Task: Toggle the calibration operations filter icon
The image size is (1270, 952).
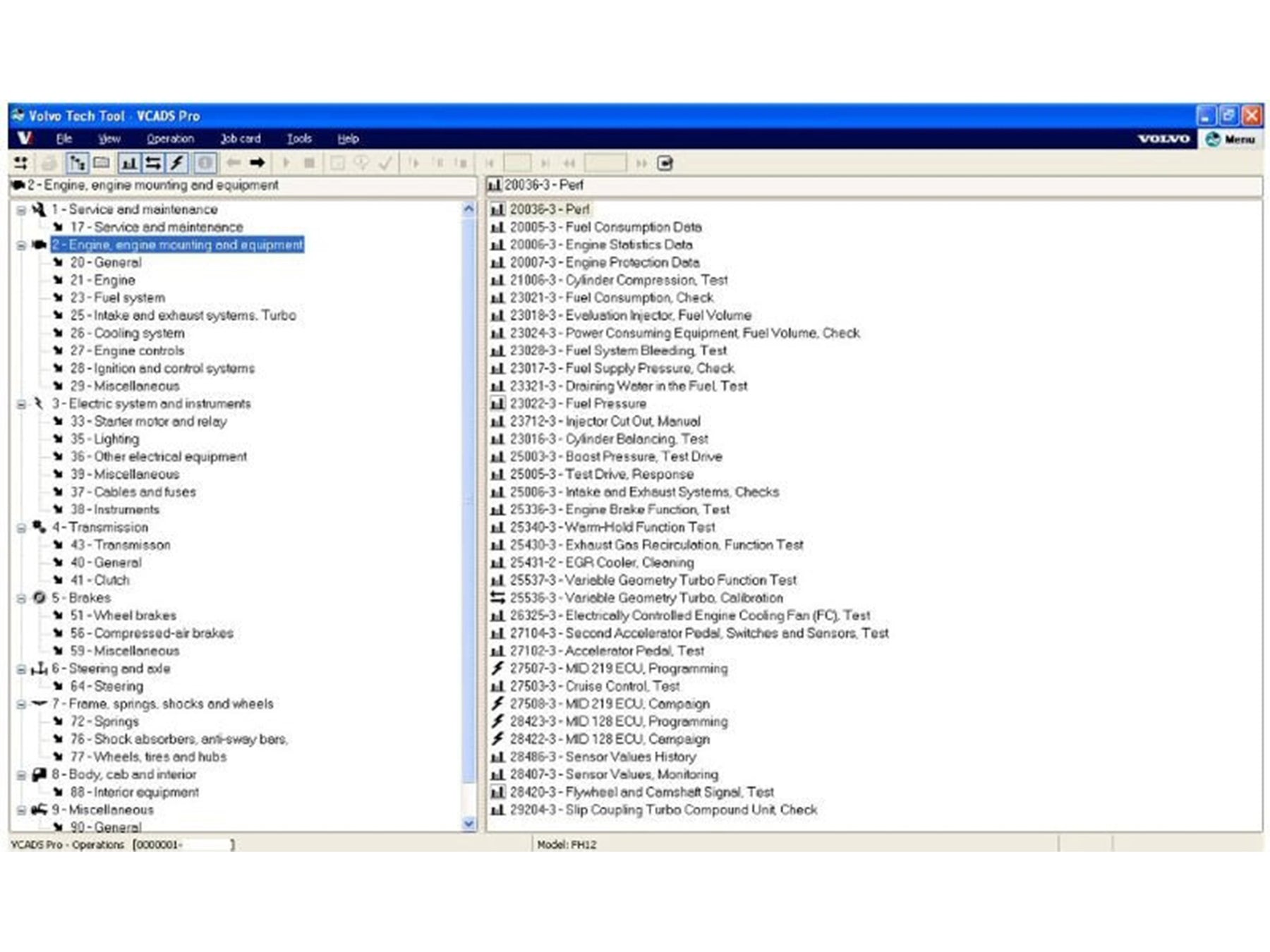Action: click(152, 164)
